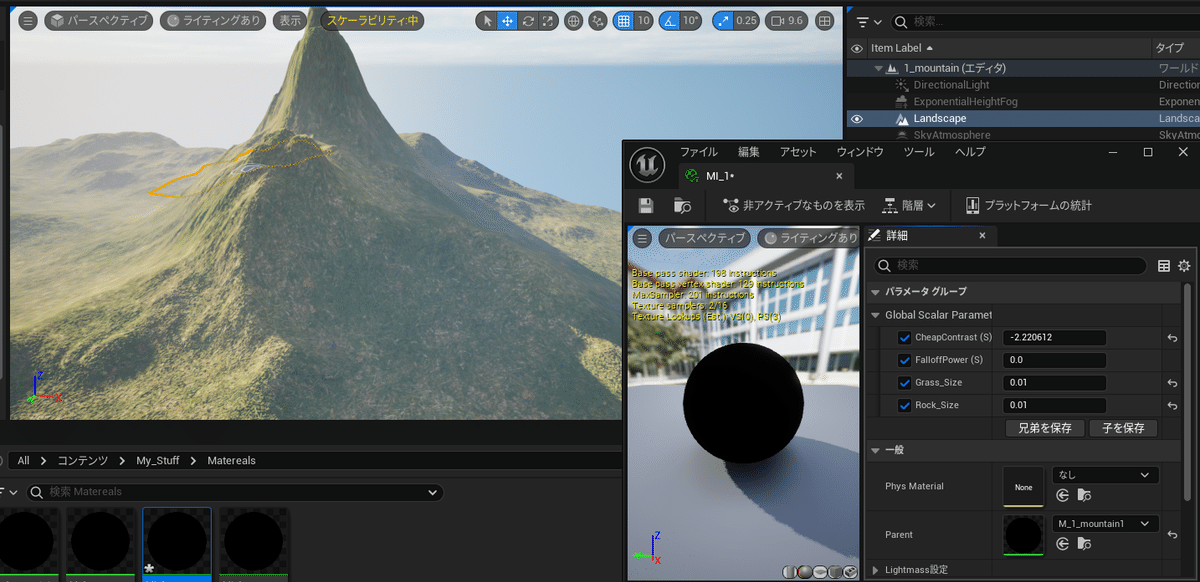Hide Landscape using its eye icon
This screenshot has height=582, width=1200.
click(x=856, y=118)
